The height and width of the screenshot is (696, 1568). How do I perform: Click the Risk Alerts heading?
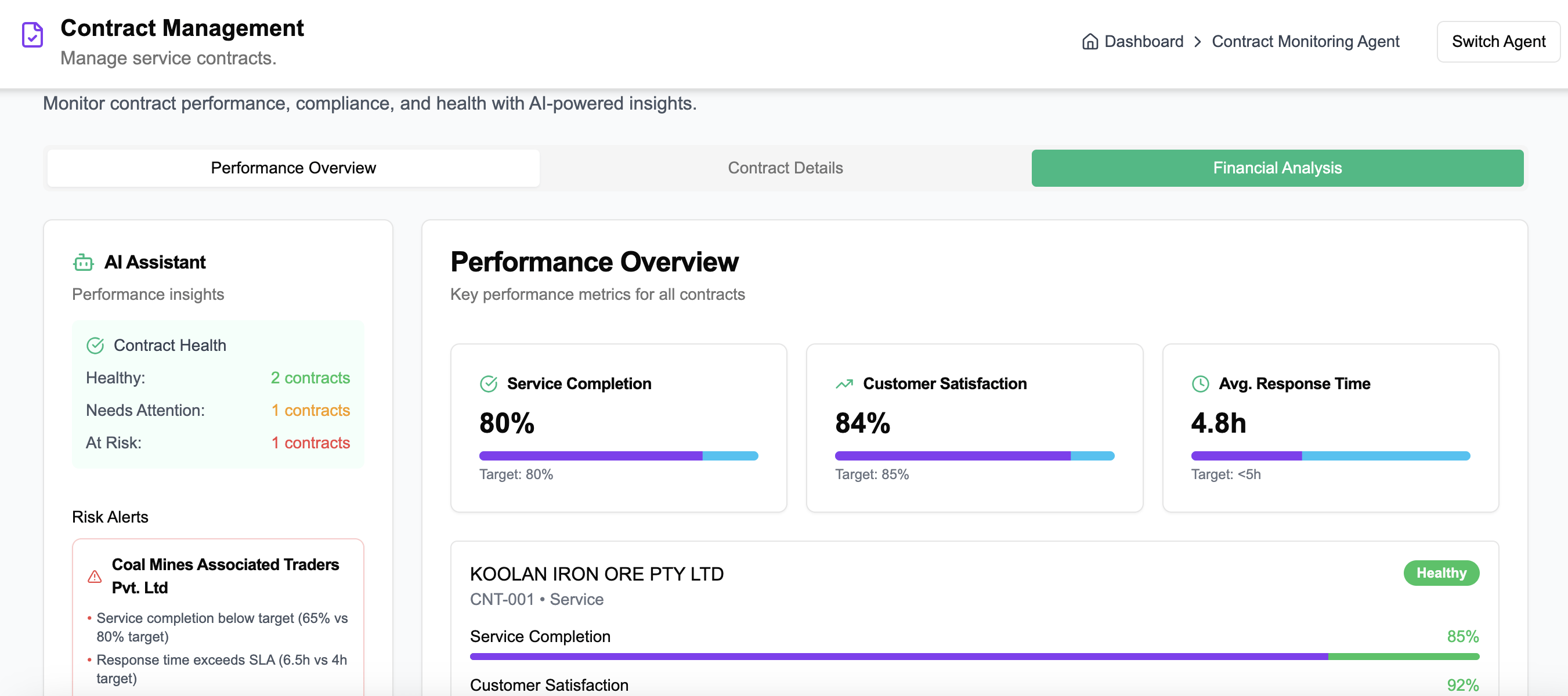pyautogui.click(x=110, y=517)
